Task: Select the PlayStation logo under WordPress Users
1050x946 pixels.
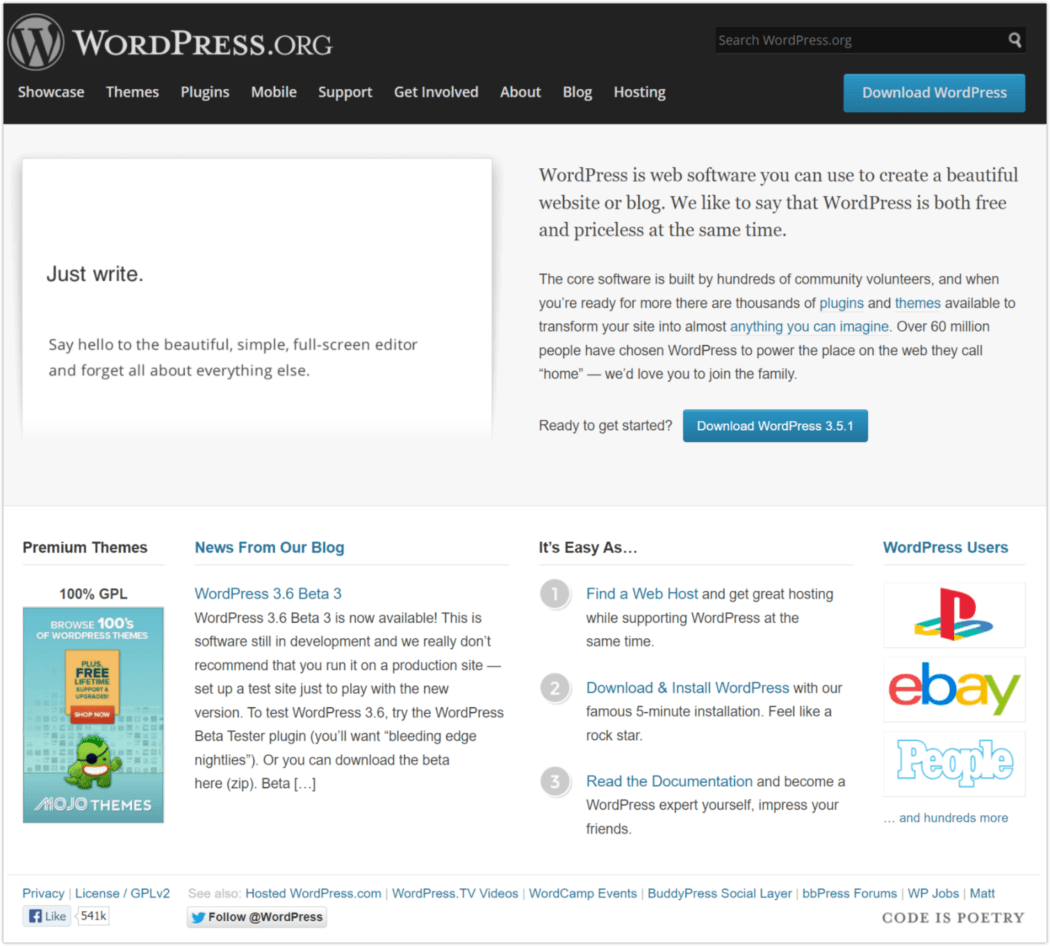Action: point(953,612)
